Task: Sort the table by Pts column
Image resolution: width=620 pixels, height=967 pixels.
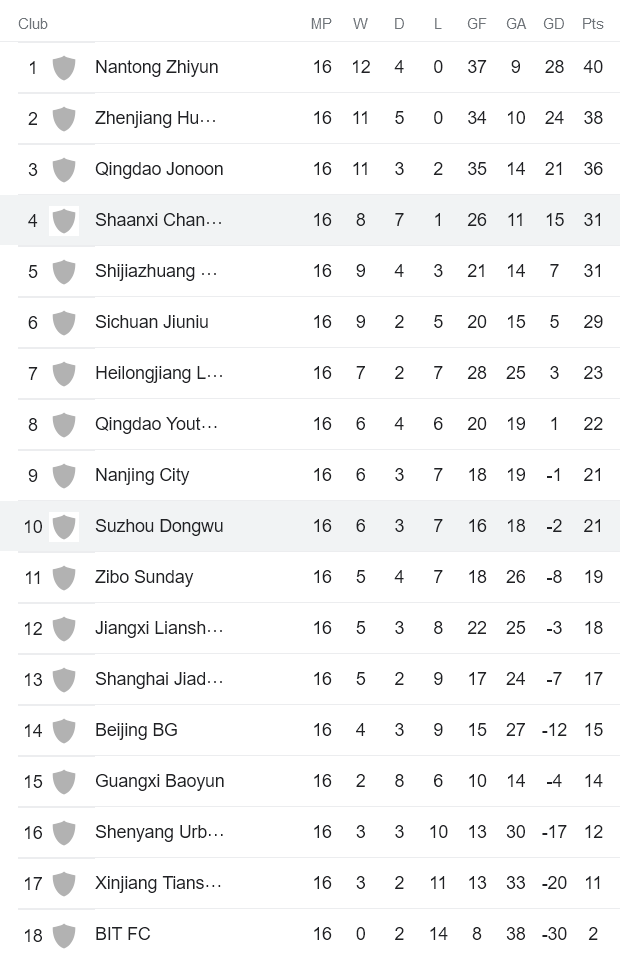Action: coord(593,22)
